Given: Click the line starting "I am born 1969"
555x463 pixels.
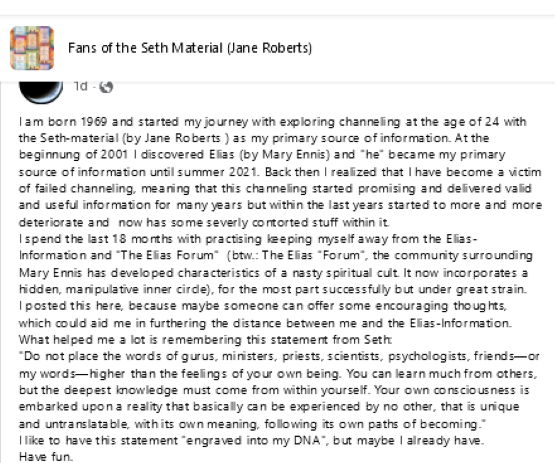Looking at the screenshot, I should (x=273, y=122).
